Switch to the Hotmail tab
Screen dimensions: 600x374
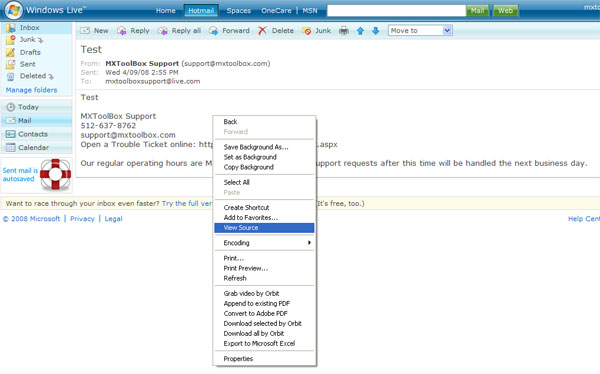tap(201, 10)
